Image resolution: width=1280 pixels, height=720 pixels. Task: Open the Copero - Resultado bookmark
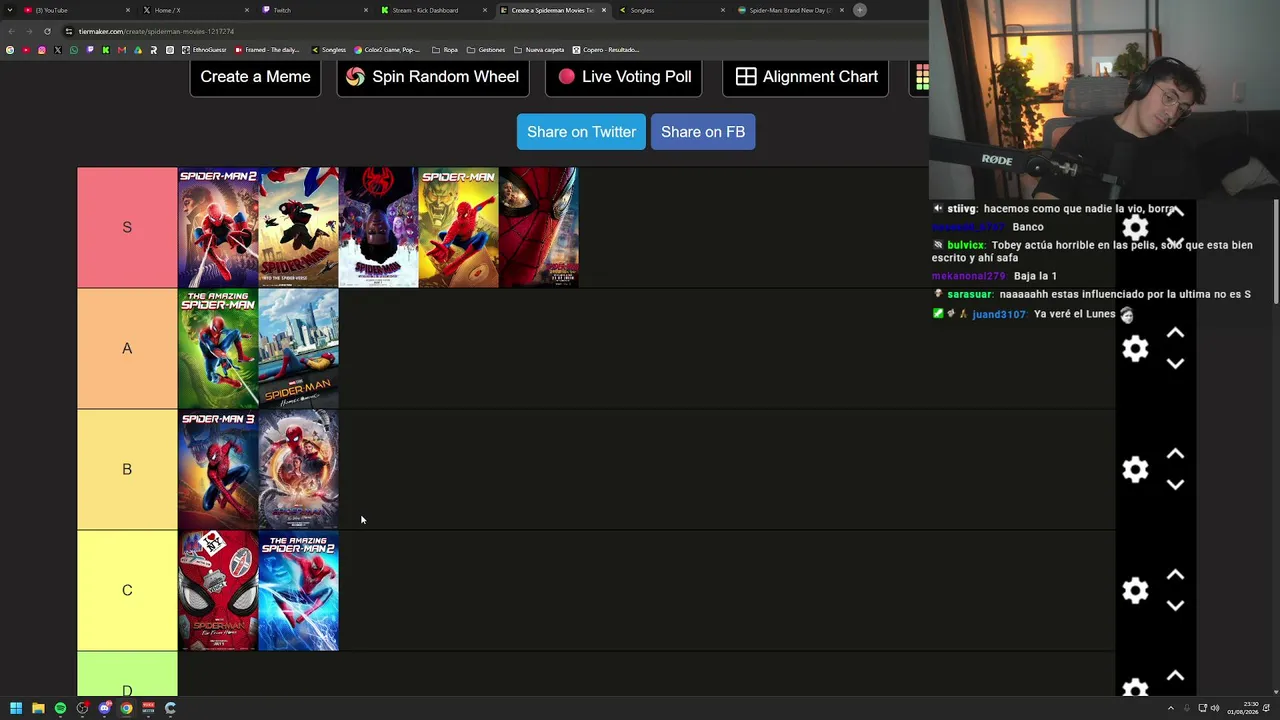click(x=606, y=50)
